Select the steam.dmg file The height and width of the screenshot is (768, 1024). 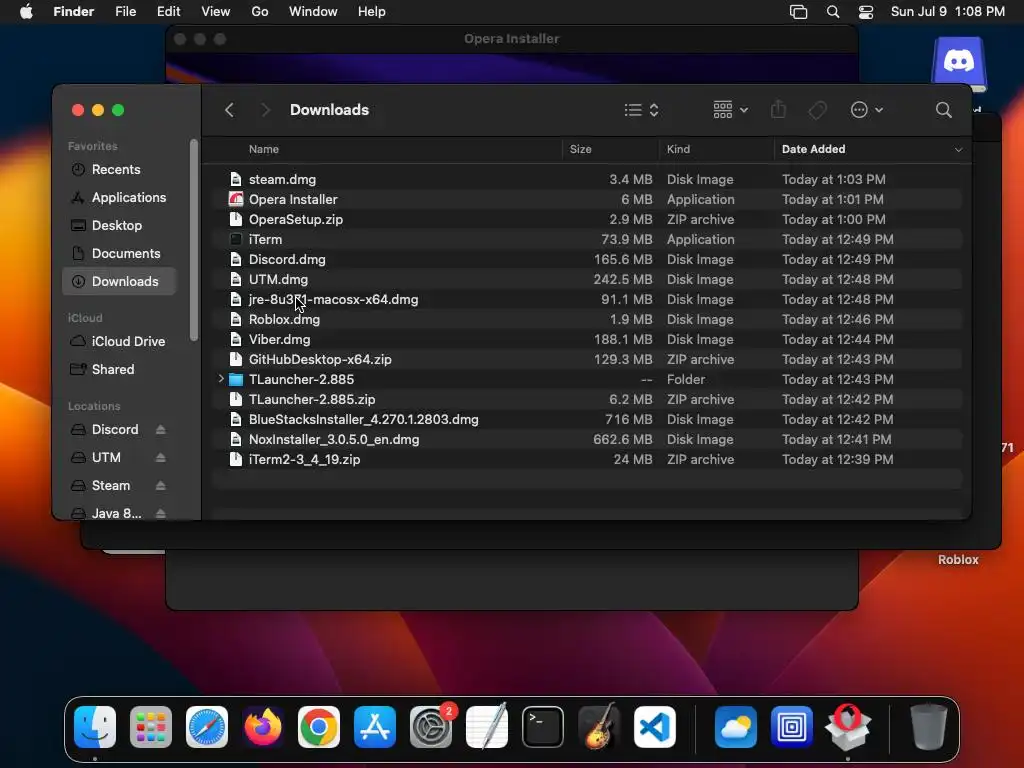coord(586,179)
